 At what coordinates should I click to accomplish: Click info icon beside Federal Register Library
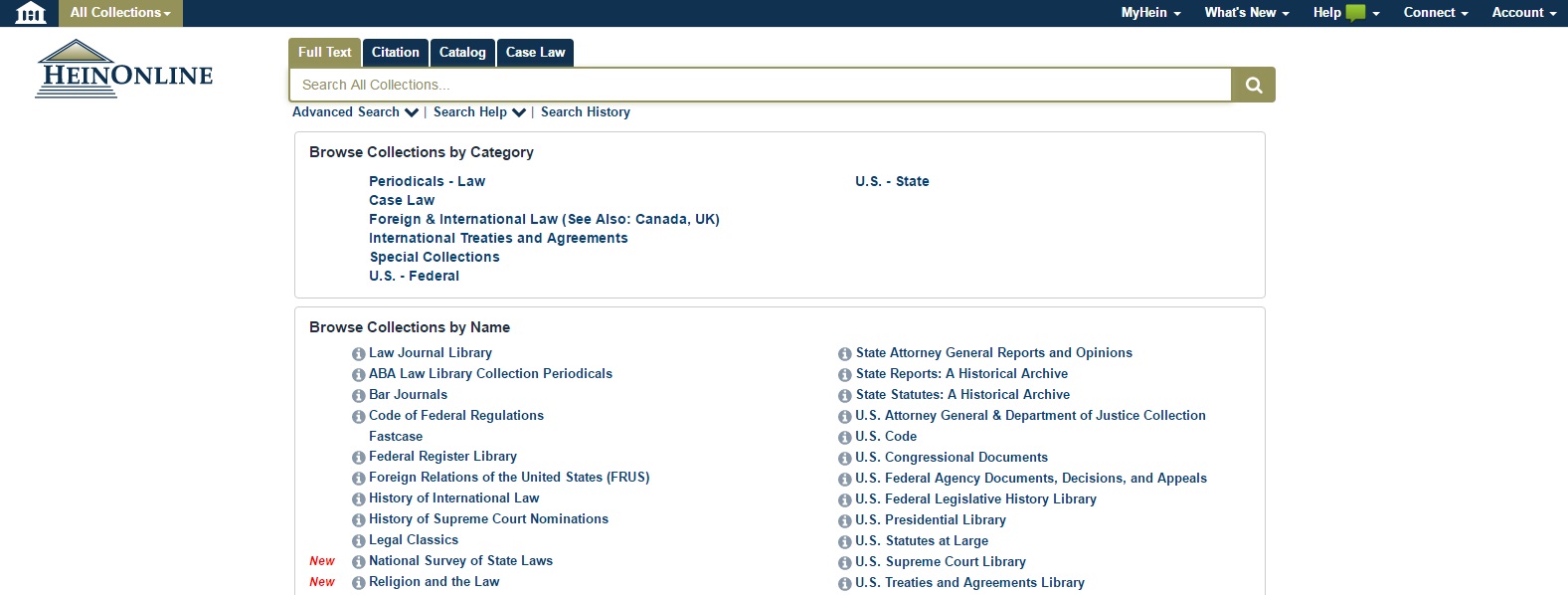359,458
